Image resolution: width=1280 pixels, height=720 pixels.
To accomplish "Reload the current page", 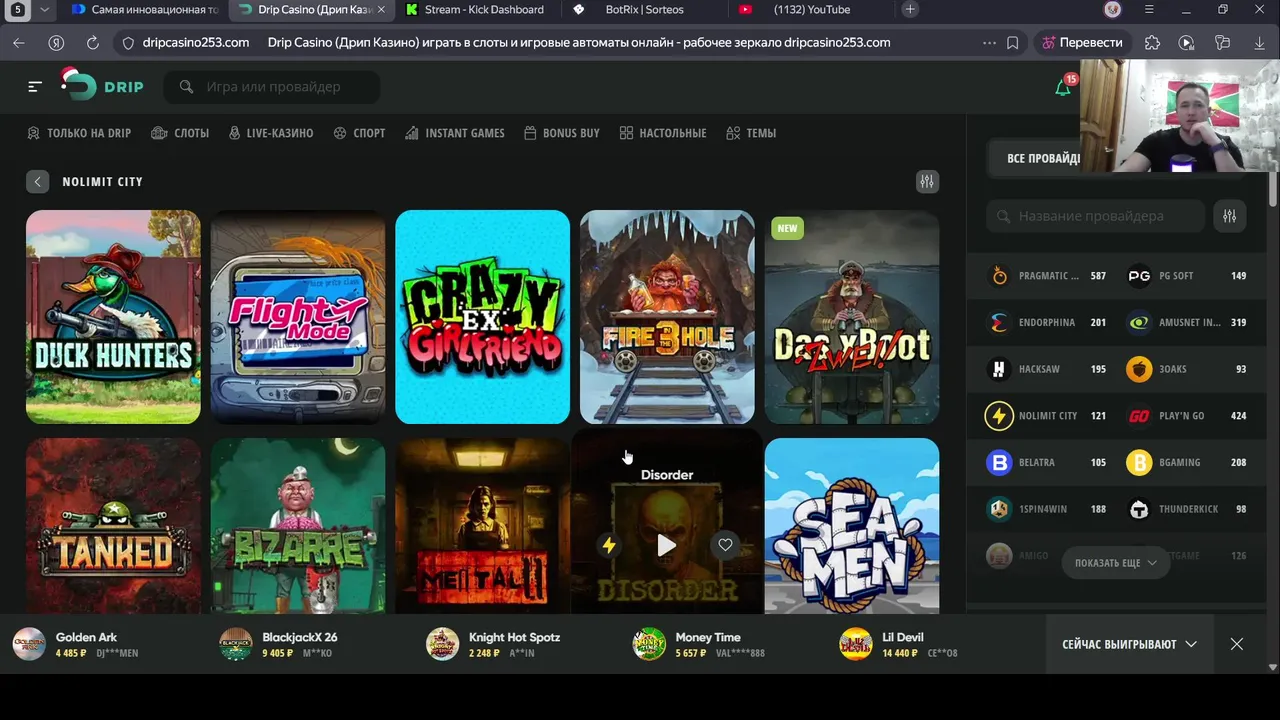I will (93, 43).
